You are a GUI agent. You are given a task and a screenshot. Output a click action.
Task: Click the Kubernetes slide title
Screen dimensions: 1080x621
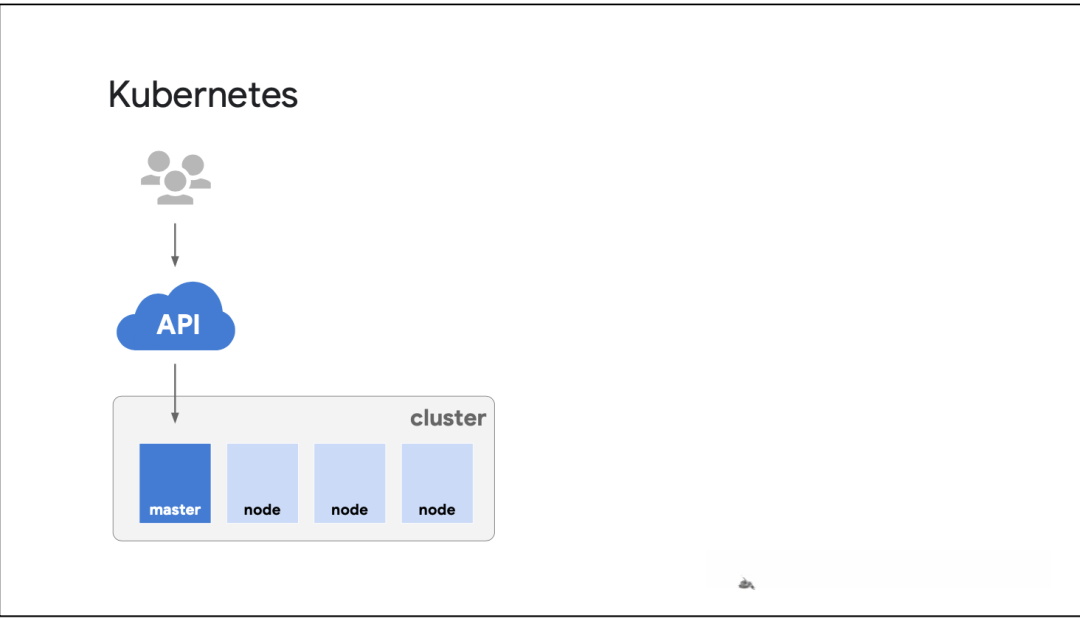(x=203, y=95)
